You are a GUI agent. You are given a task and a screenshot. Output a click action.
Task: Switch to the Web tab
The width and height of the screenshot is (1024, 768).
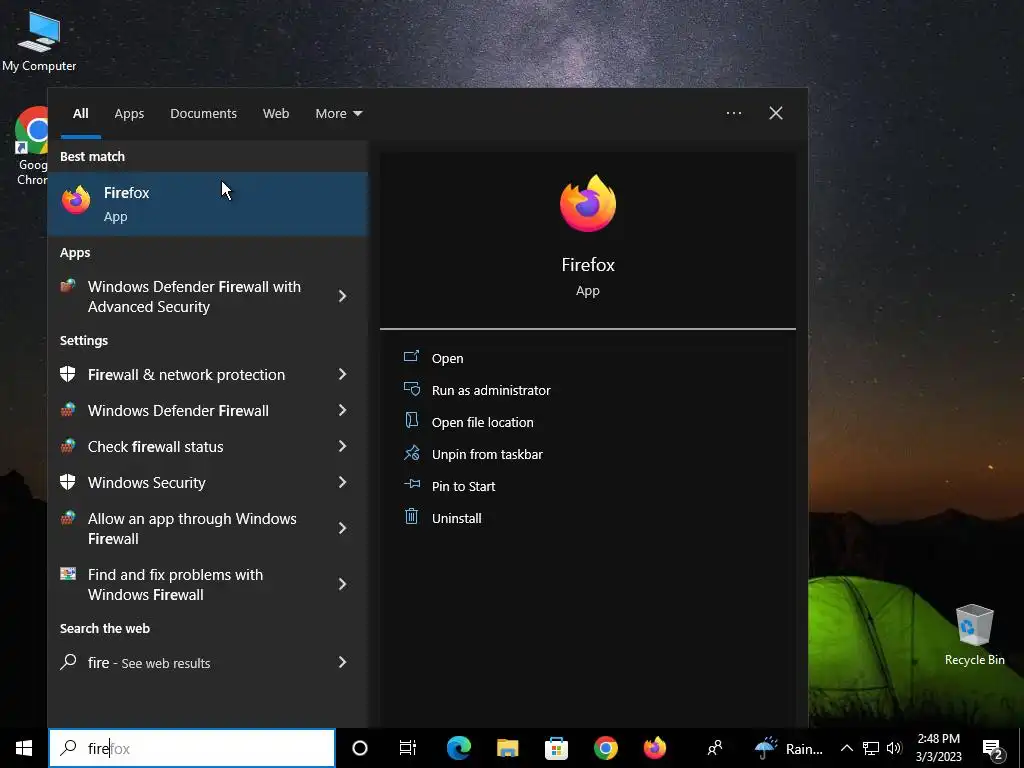pyautogui.click(x=276, y=114)
